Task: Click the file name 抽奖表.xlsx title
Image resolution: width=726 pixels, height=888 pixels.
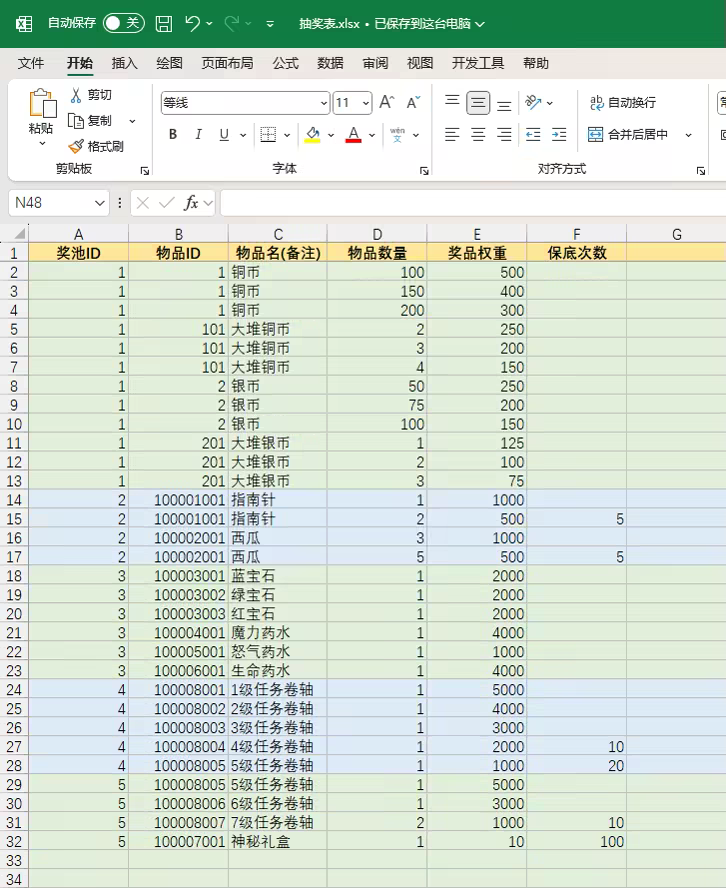Action: click(x=330, y=24)
